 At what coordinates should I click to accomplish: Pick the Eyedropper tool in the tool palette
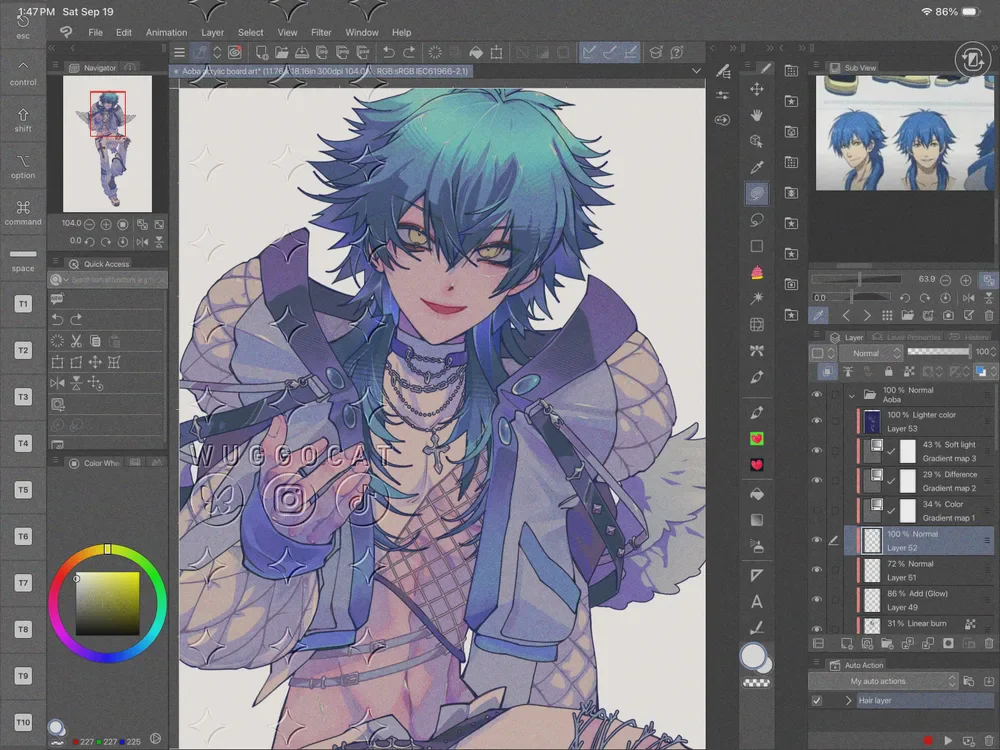click(x=757, y=167)
